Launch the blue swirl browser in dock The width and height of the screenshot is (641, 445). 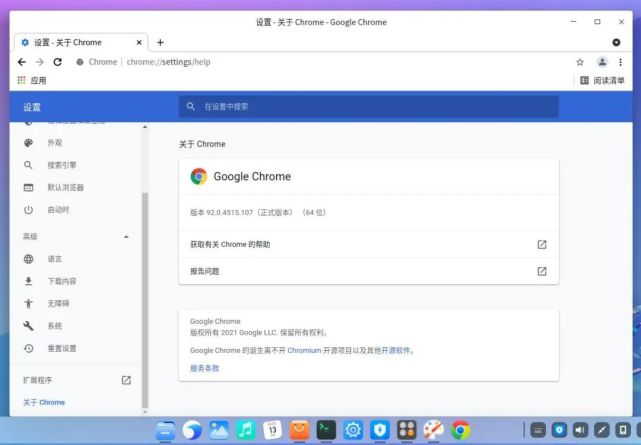tap(192, 430)
